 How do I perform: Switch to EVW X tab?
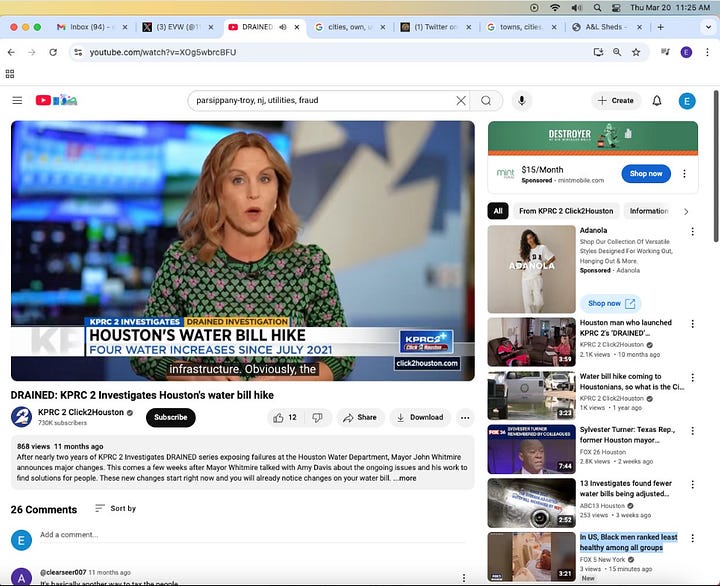[x=178, y=27]
